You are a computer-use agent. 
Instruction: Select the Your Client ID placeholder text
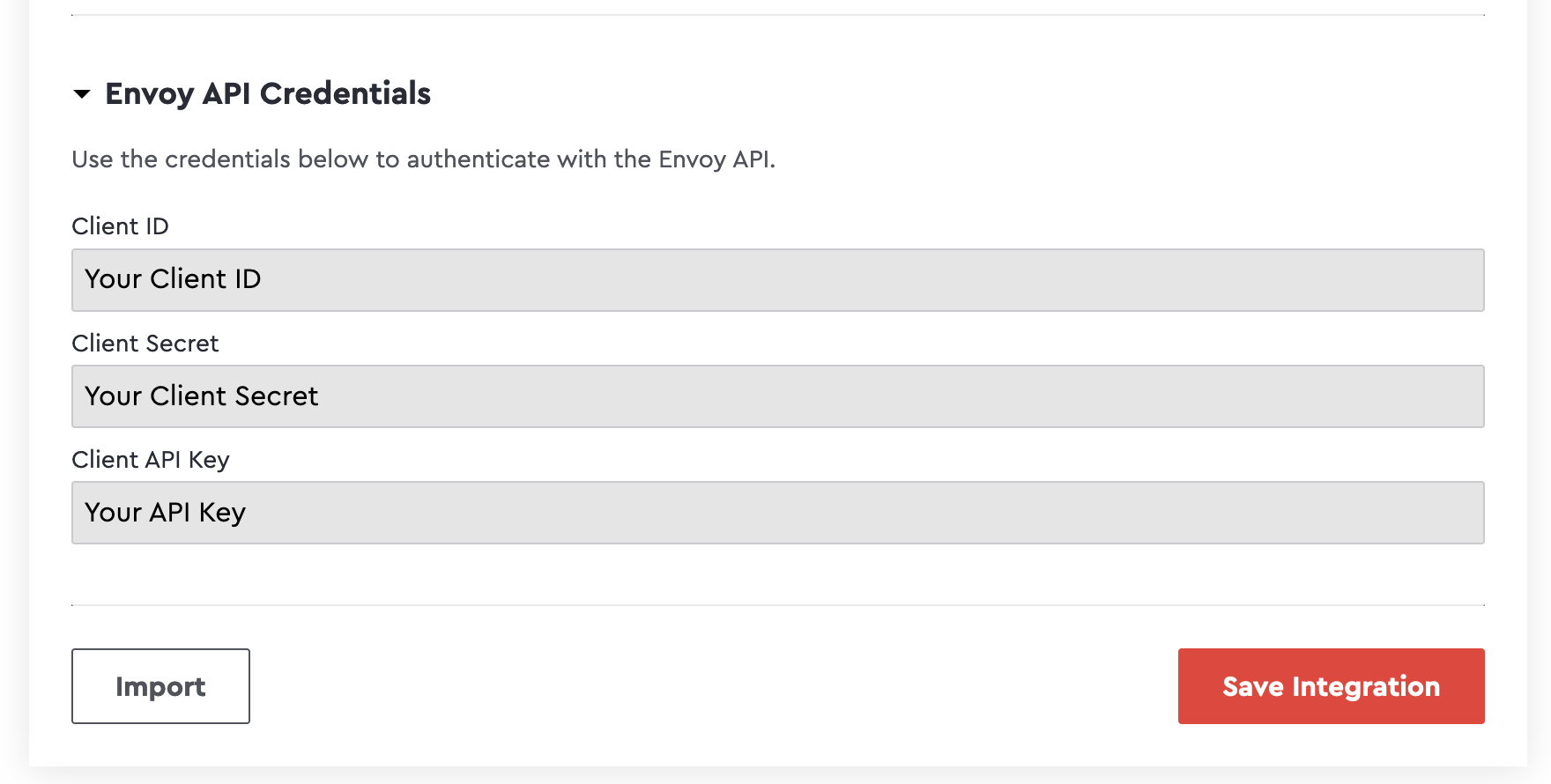173,279
